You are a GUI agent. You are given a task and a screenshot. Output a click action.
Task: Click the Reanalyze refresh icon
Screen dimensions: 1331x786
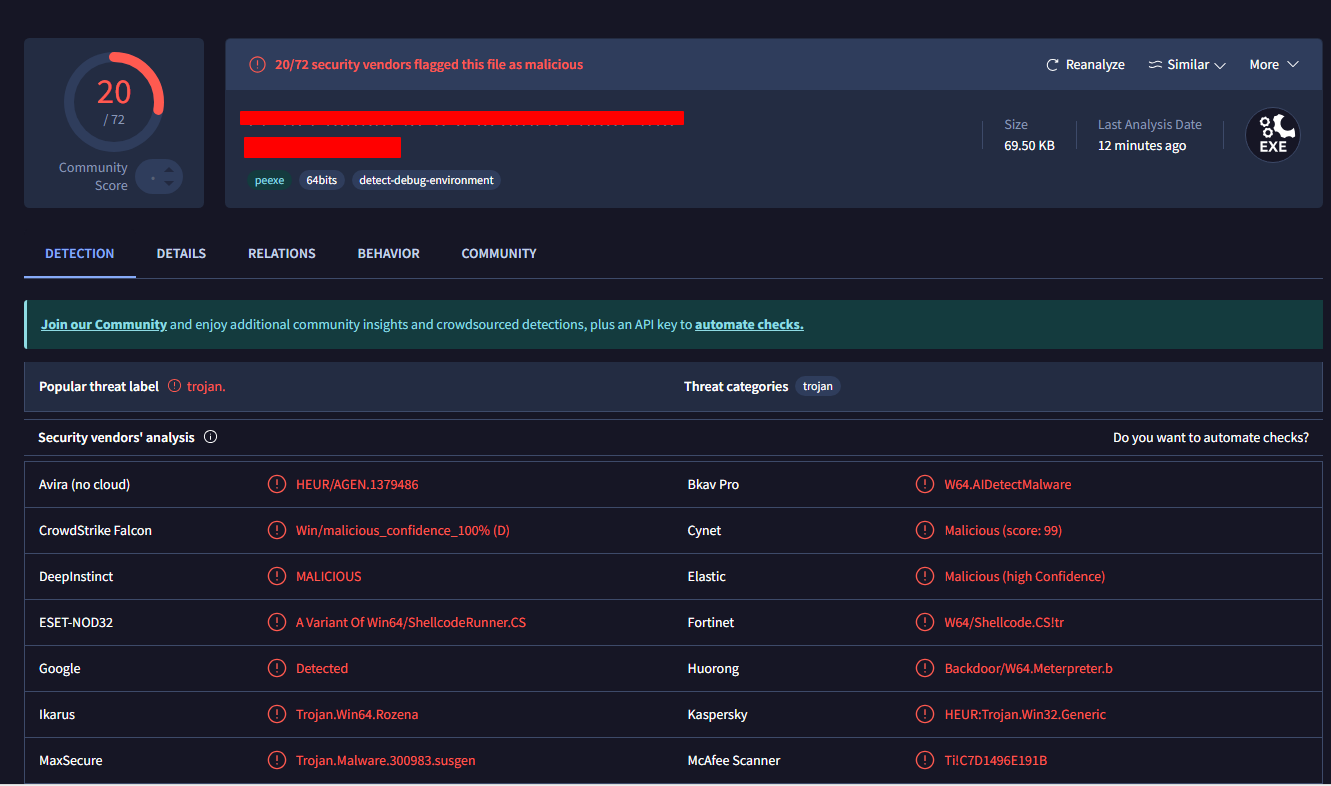pos(1052,64)
